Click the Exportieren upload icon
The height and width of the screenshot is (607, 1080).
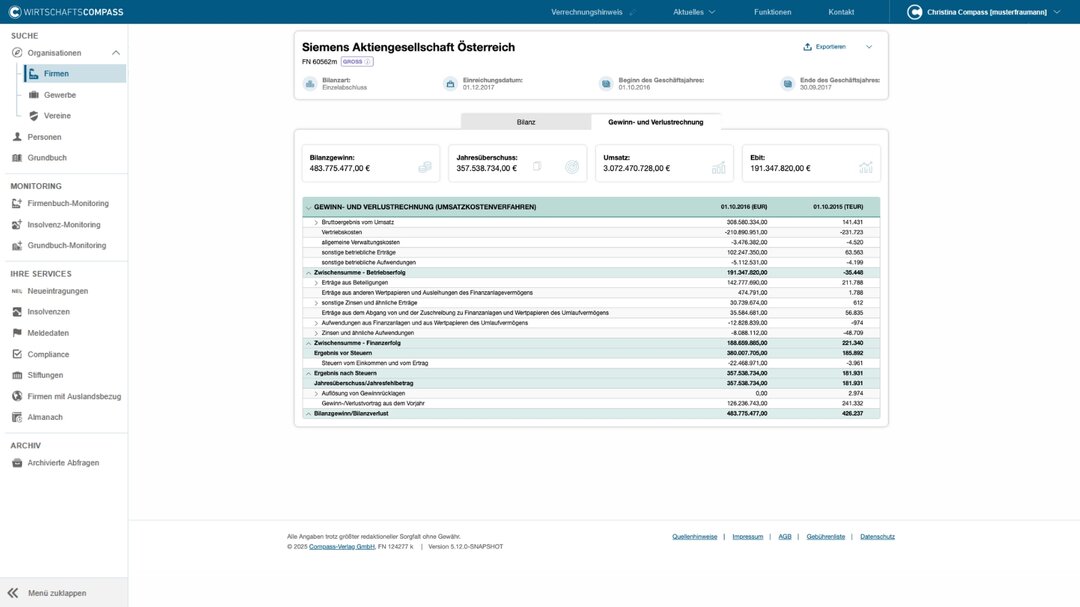pos(807,47)
